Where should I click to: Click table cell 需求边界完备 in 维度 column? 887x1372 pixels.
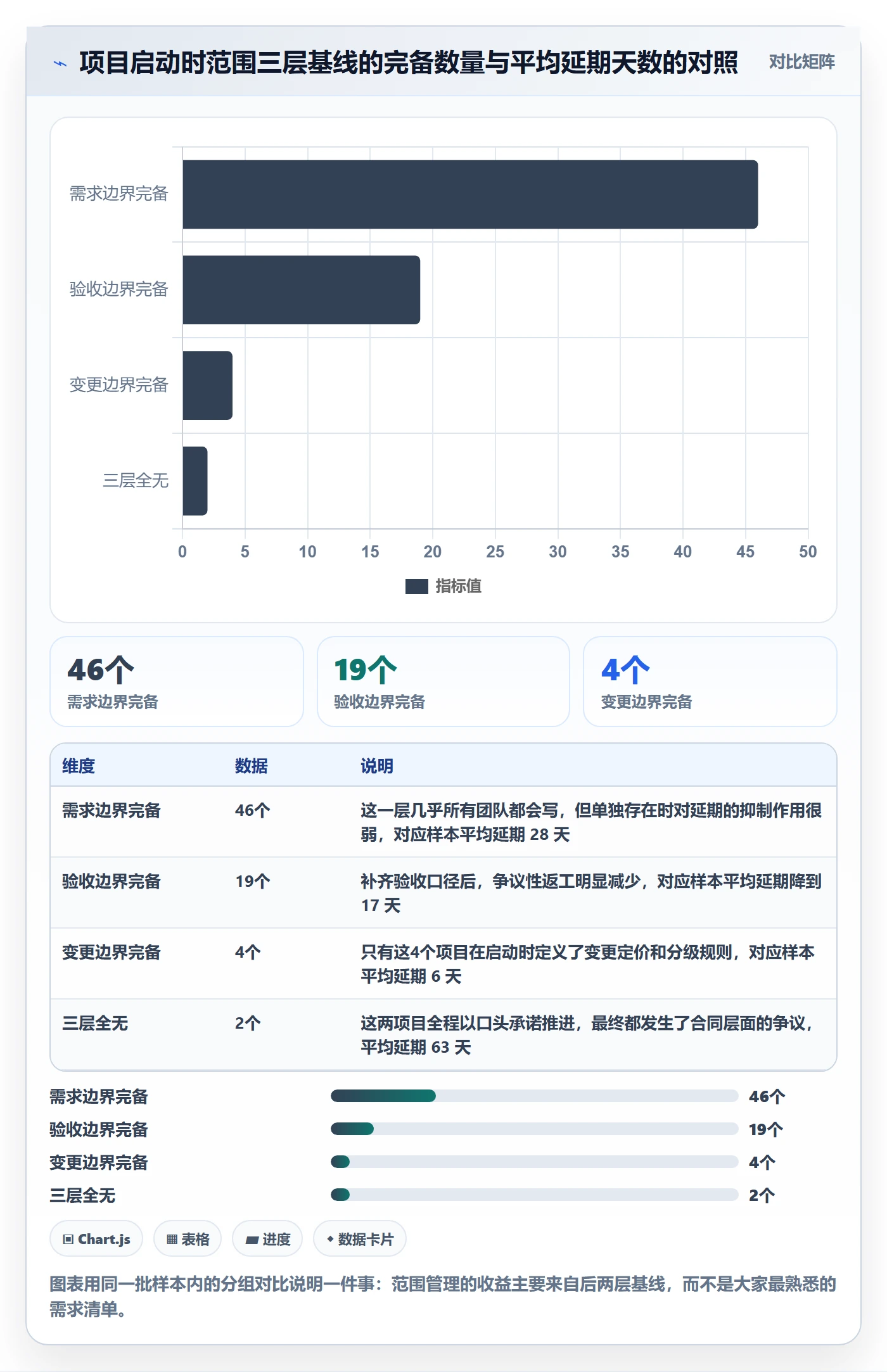[112, 810]
